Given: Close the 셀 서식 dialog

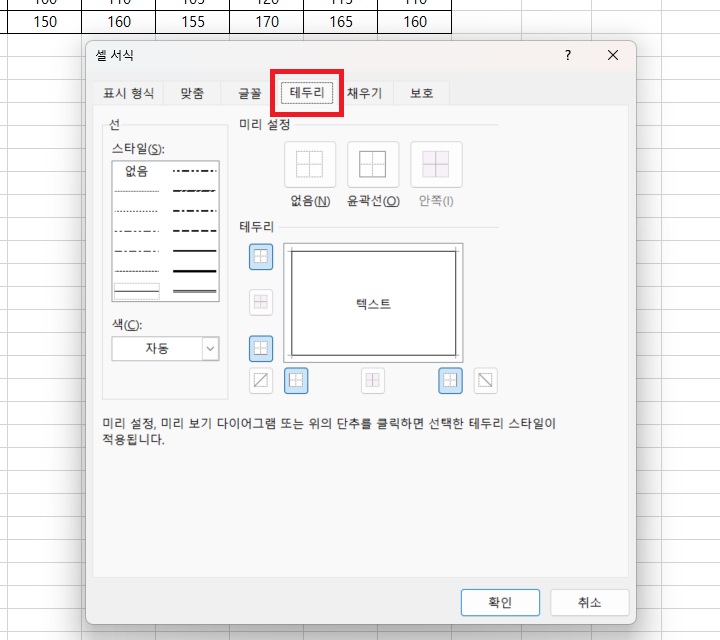Looking at the screenshot, I should [x=613, y=56].
